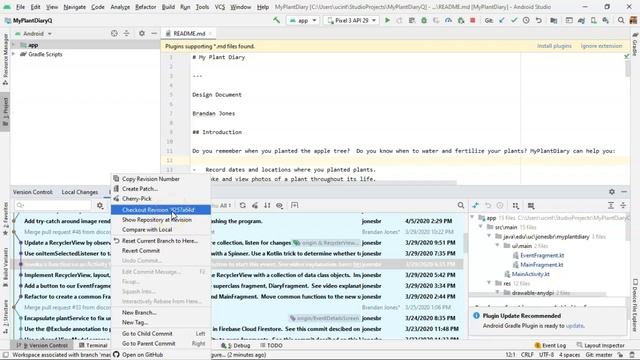Click the lock icon in status bar
Viewport: 640px width, 360px height.
click(620, 355)
